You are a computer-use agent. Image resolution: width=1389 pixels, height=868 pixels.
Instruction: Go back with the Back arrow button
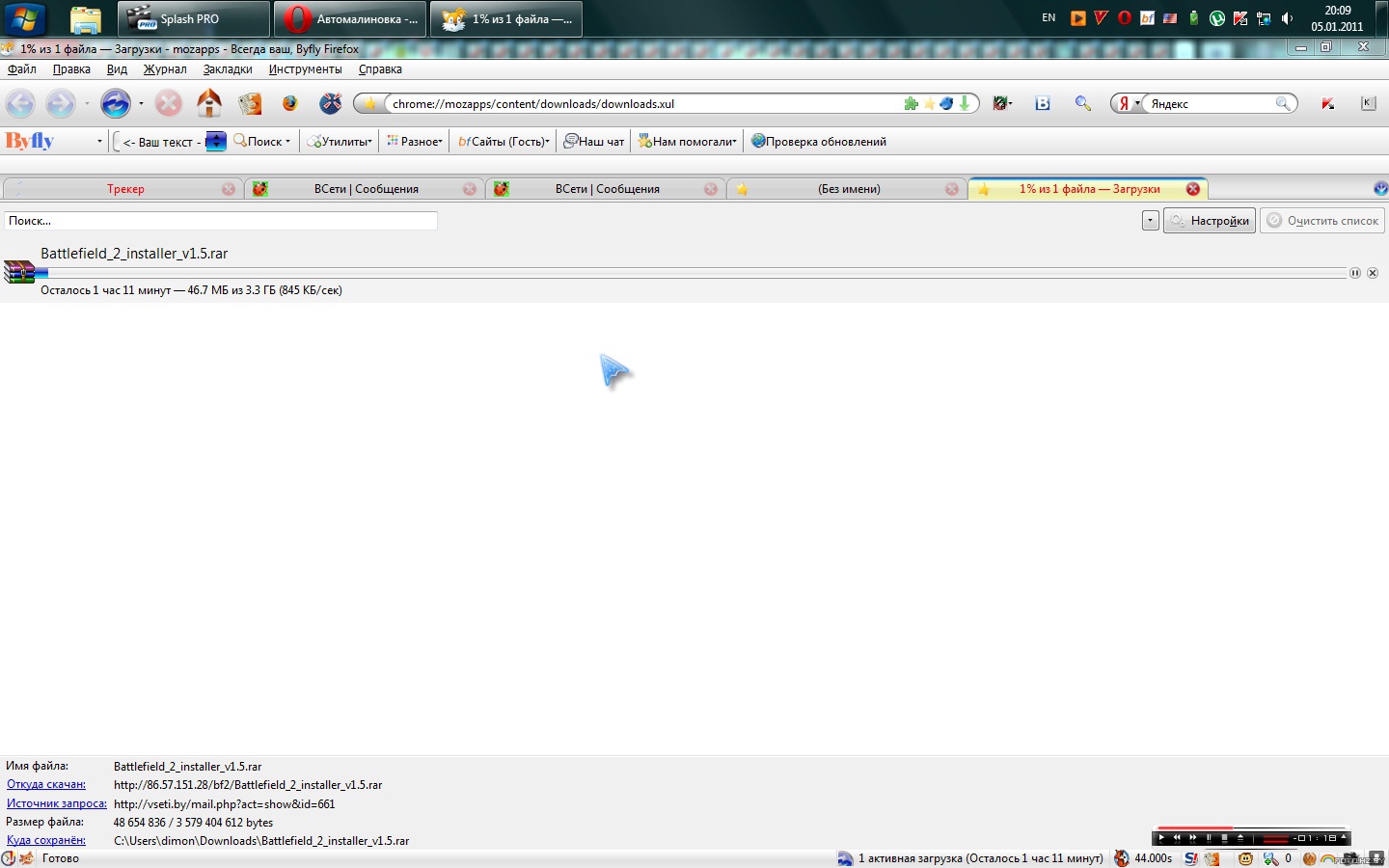pos(20,103)
